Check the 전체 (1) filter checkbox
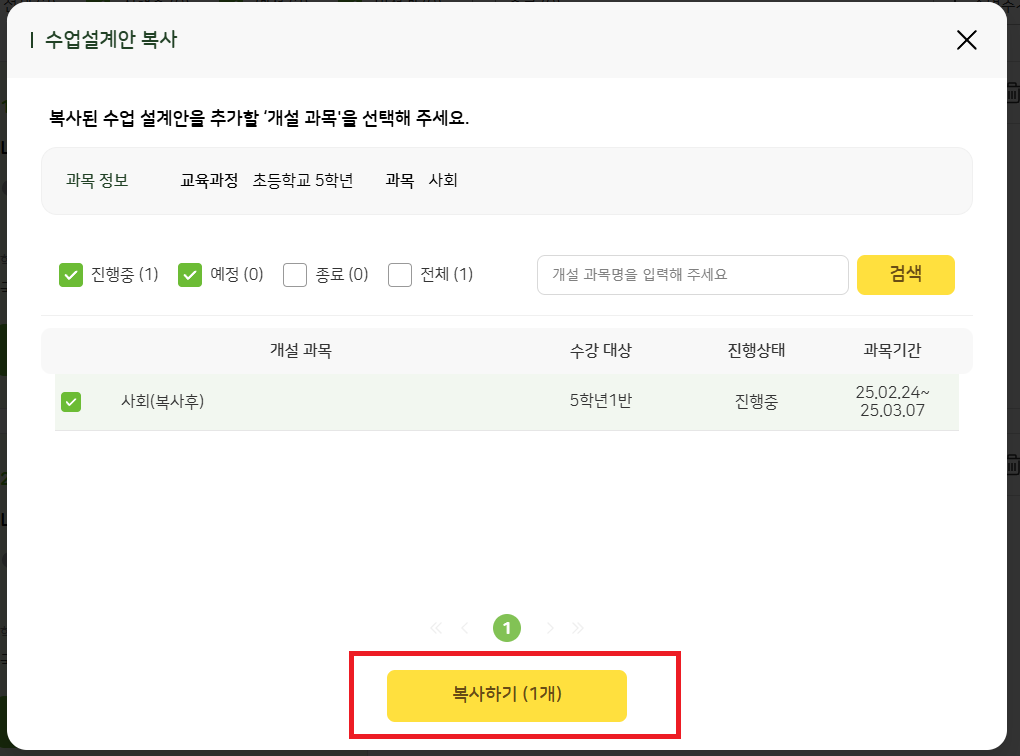 400,275
